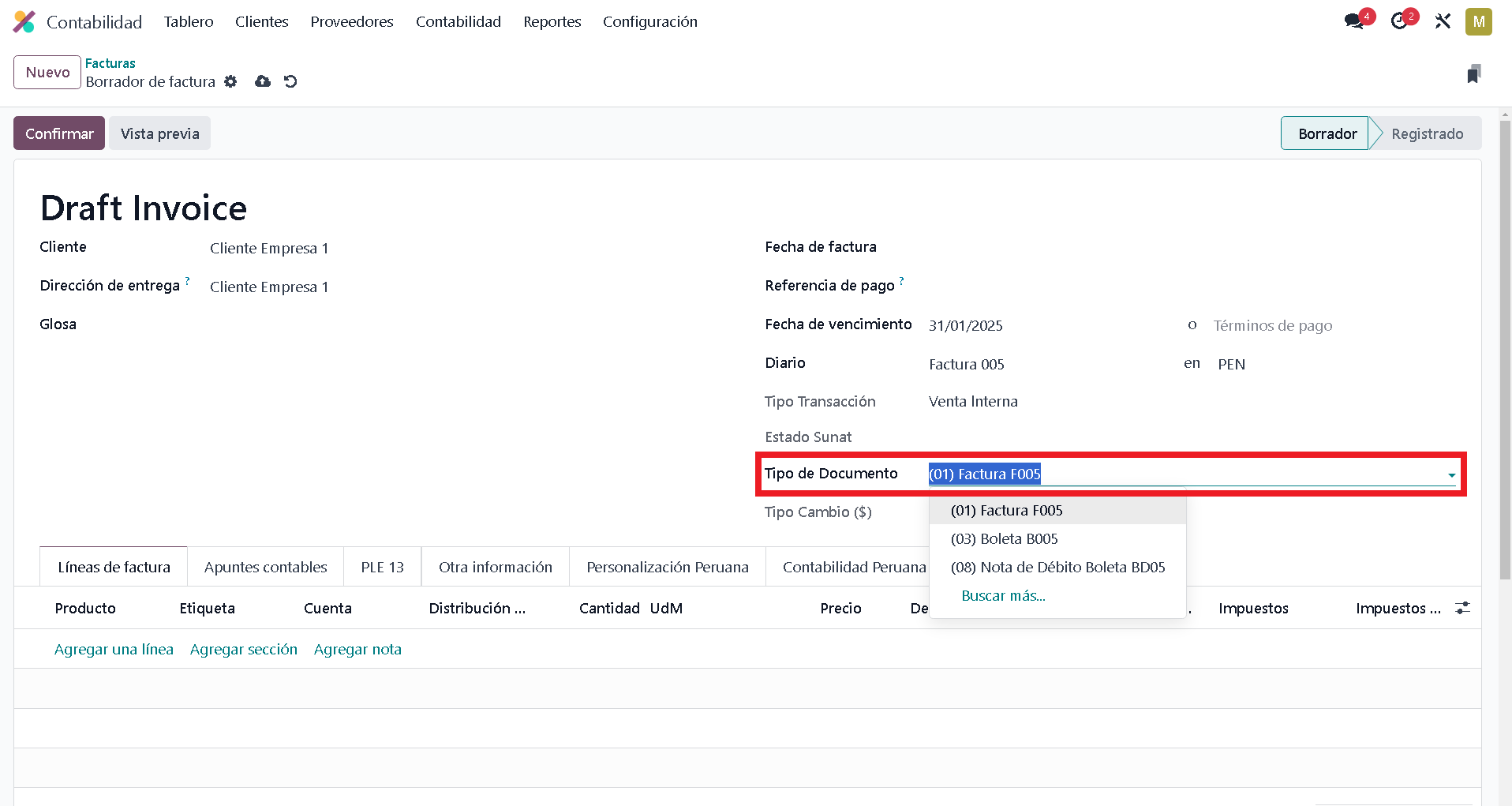Click the Producto column header
Viewport: 1512px width, 806px height.
[85, 608]
